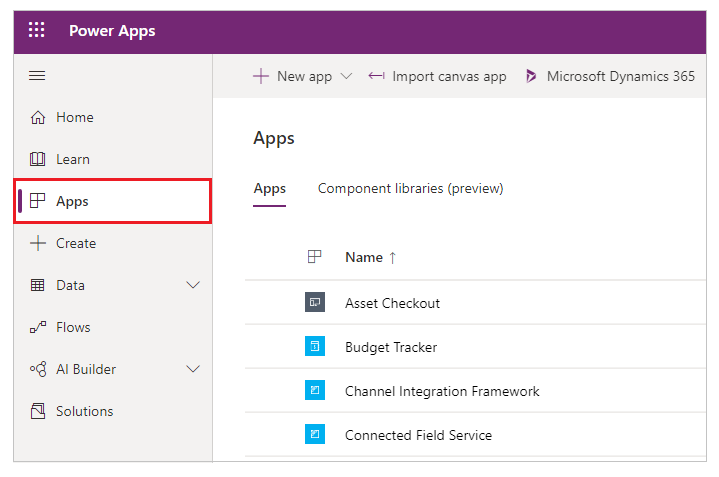Viewport: 719px width, 477px height.
Task: Click the New app button label
Action: 304,77
